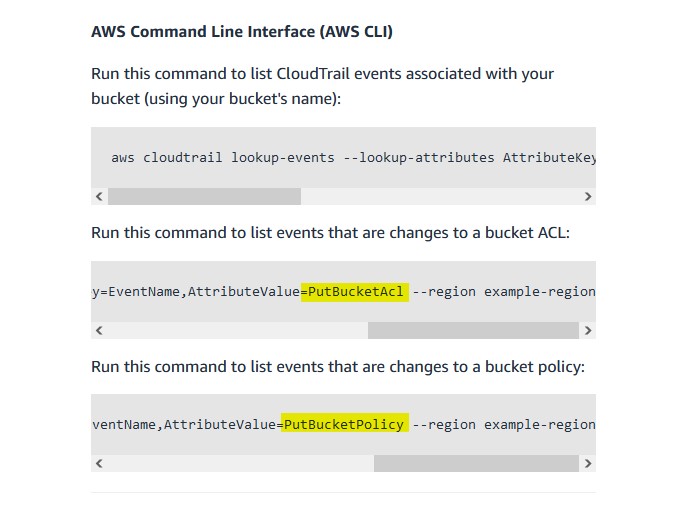Click 'AttributeKey' in the first command

pyautogui.click(x=549, y=158)
